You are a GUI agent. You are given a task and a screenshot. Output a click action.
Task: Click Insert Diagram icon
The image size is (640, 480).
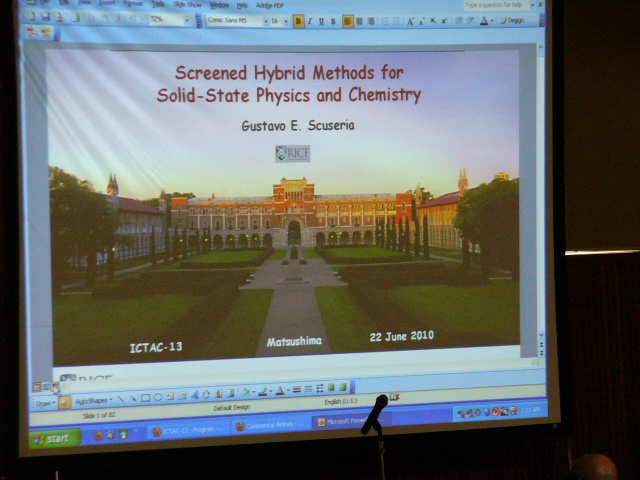[206, 394]
